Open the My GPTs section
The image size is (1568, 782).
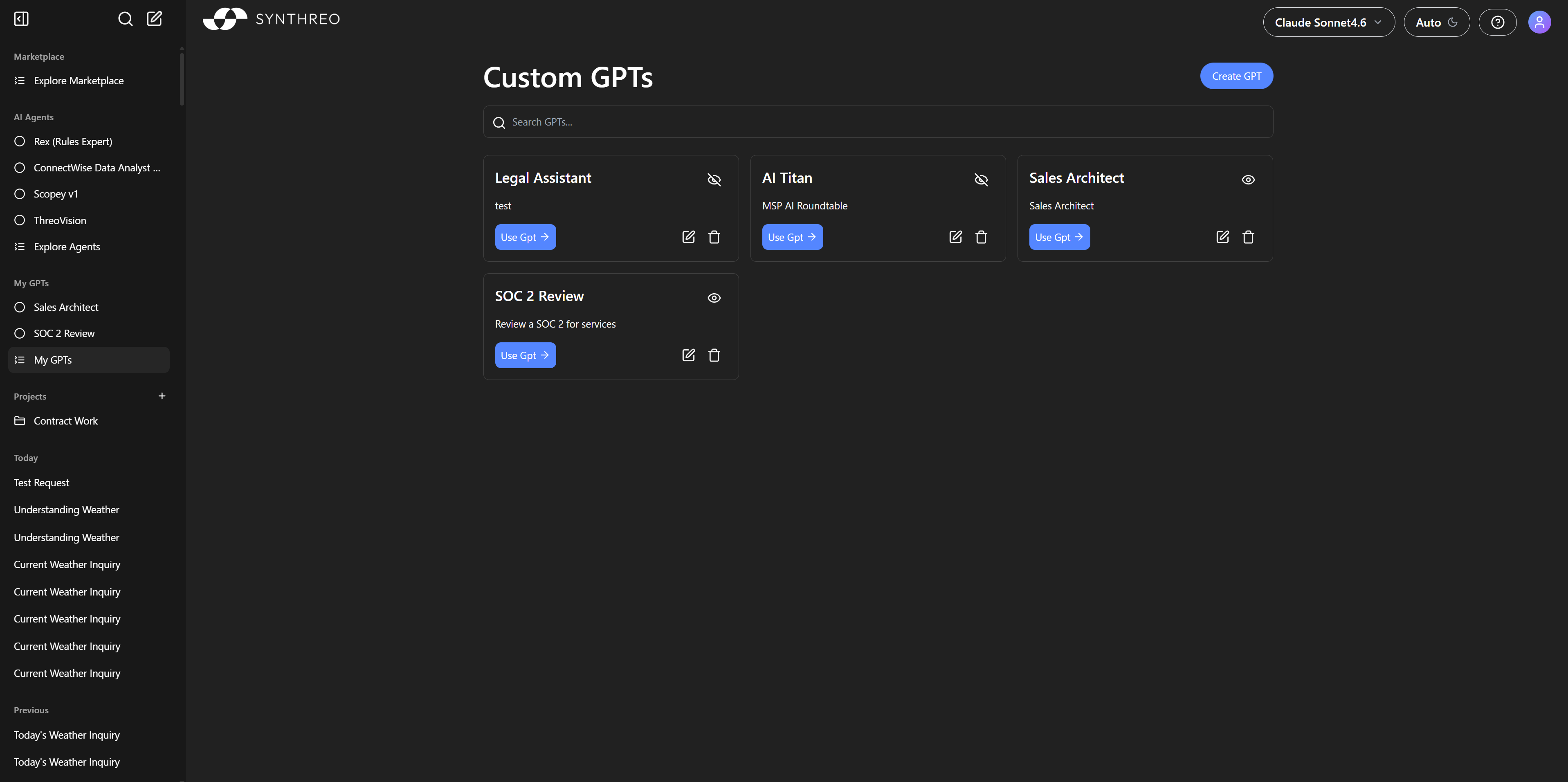(52, 360)
